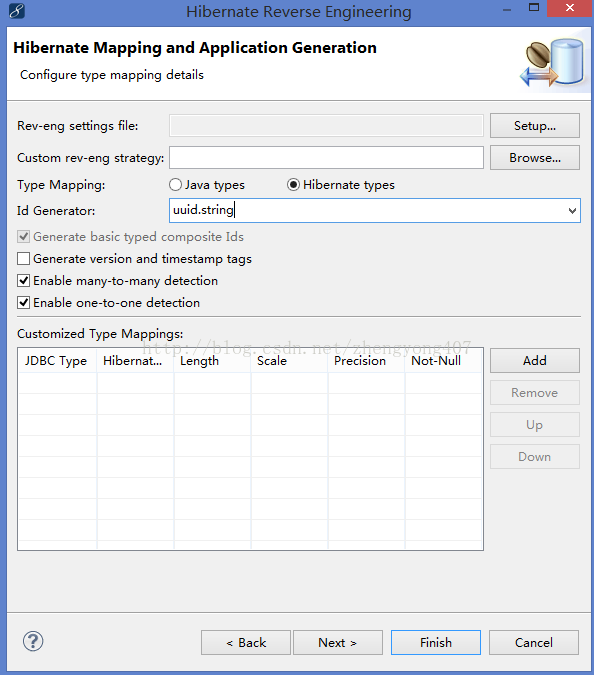Open the Id Generator dropdown arrow

tap(572, 211)
